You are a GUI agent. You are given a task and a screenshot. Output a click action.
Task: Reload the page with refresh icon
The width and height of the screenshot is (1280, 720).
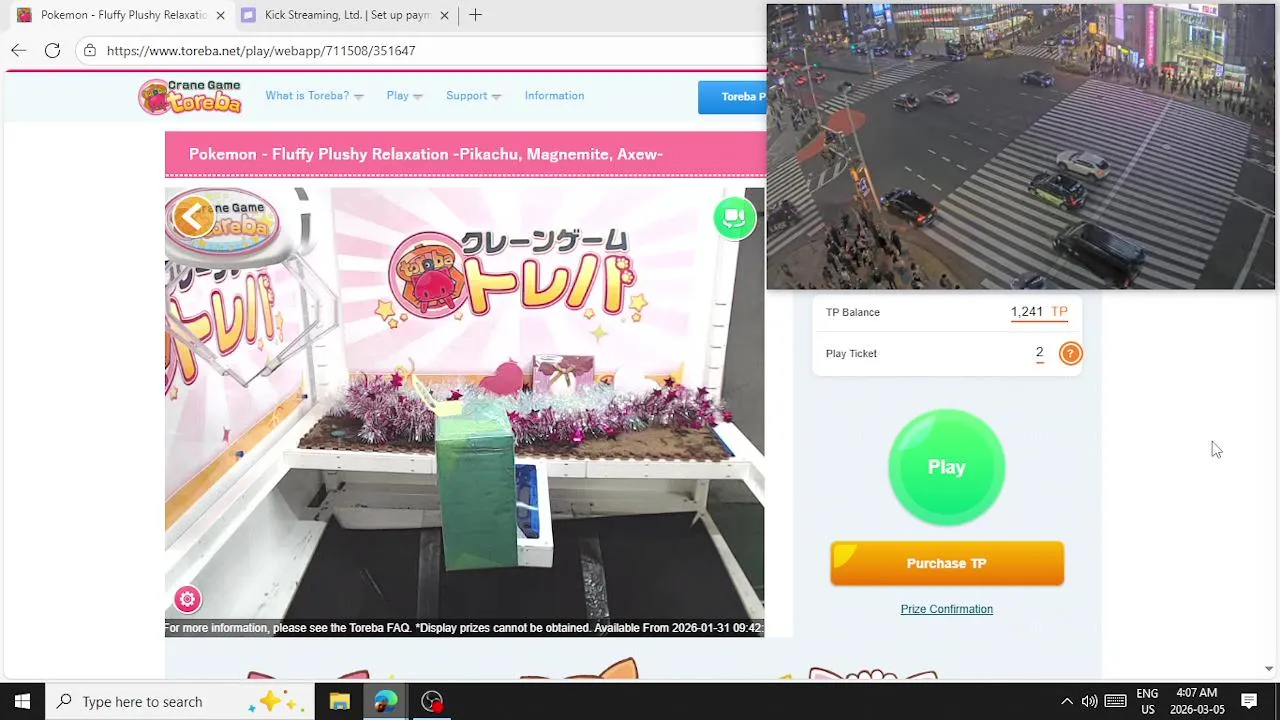click(52, 50)
